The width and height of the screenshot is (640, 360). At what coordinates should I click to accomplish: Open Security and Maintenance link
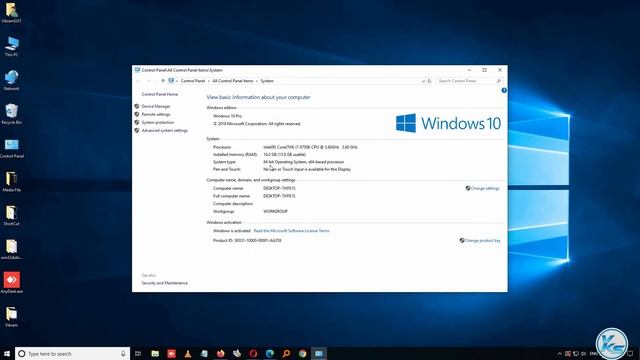click(164, 283)
